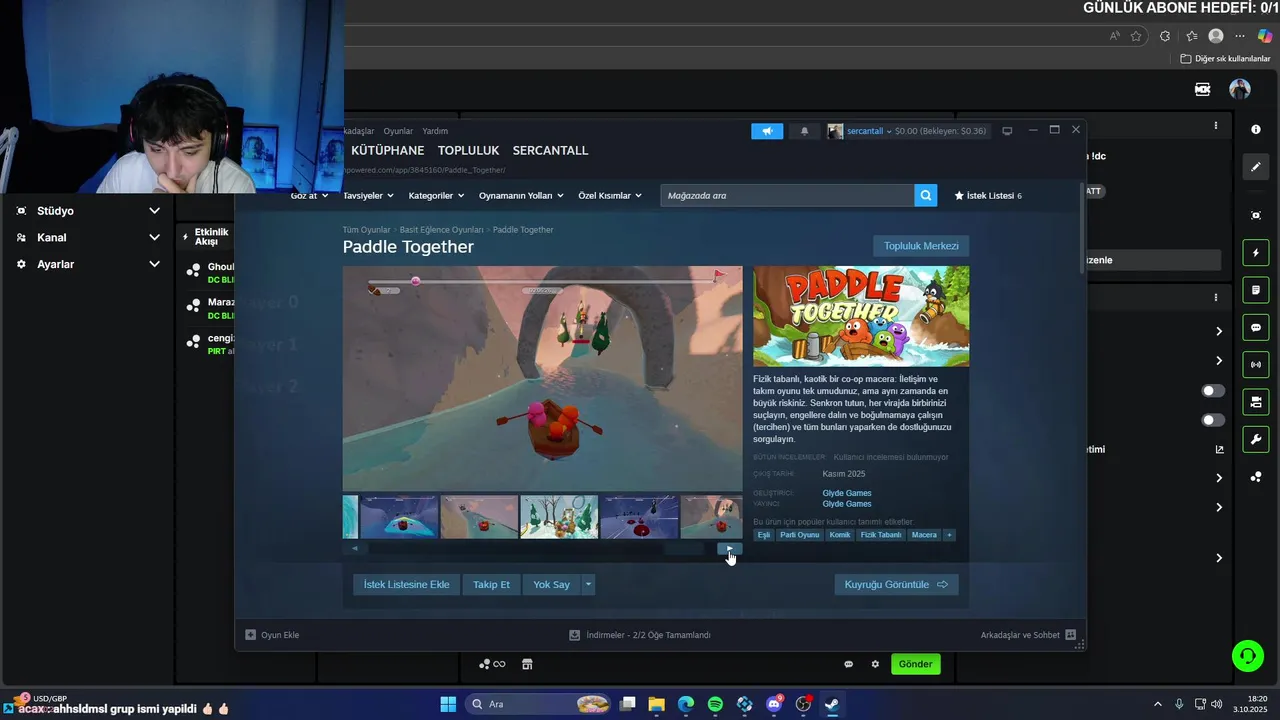Open the Oynamanın Yolları dropdown

[521, 195]
